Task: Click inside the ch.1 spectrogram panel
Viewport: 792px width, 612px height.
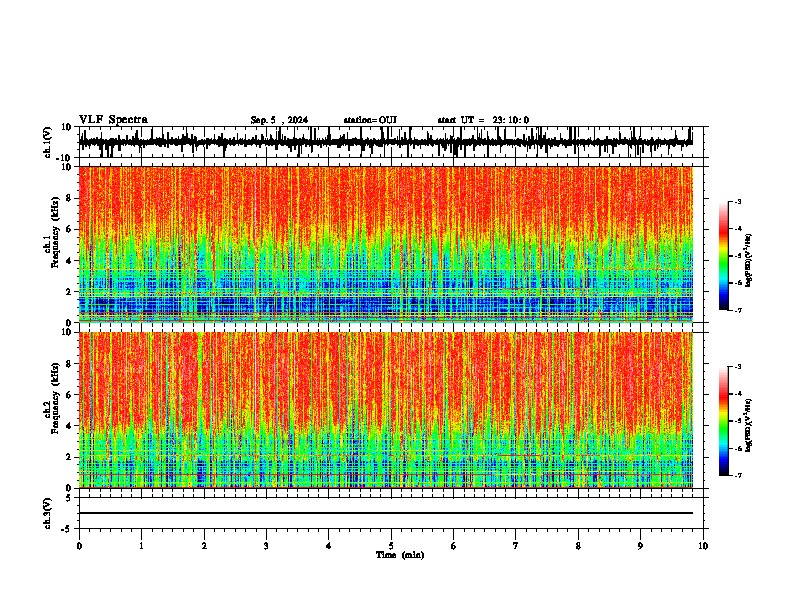Action: tap(386, 244)
